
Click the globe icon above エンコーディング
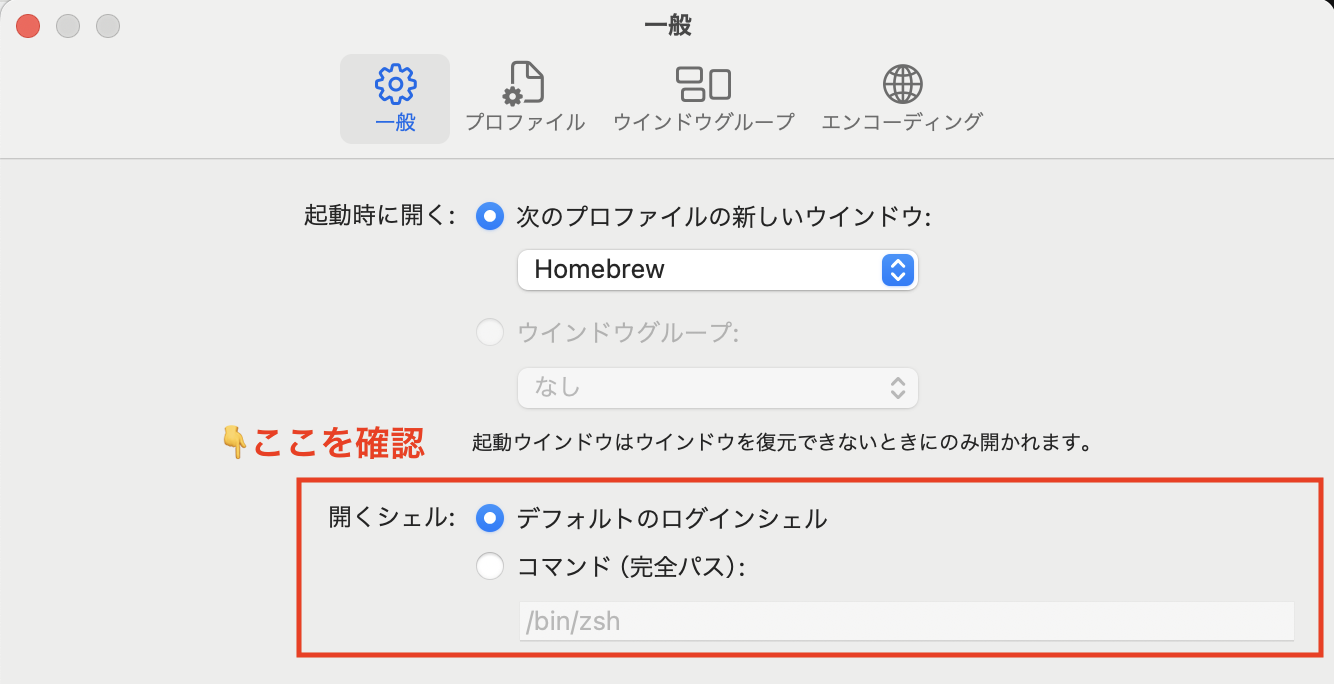pyautogui.click(x=902, y=84)
